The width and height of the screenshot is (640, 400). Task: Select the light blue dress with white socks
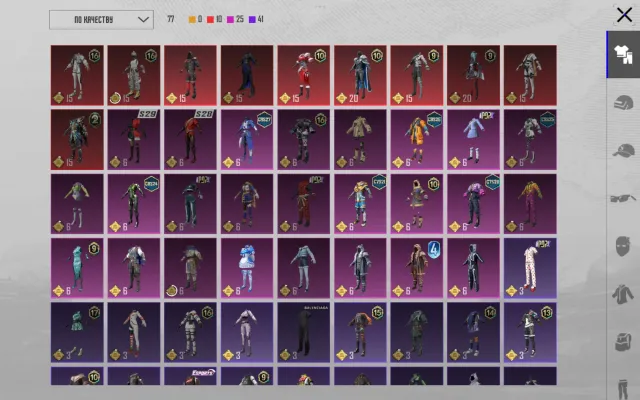[x=473, y=139]
